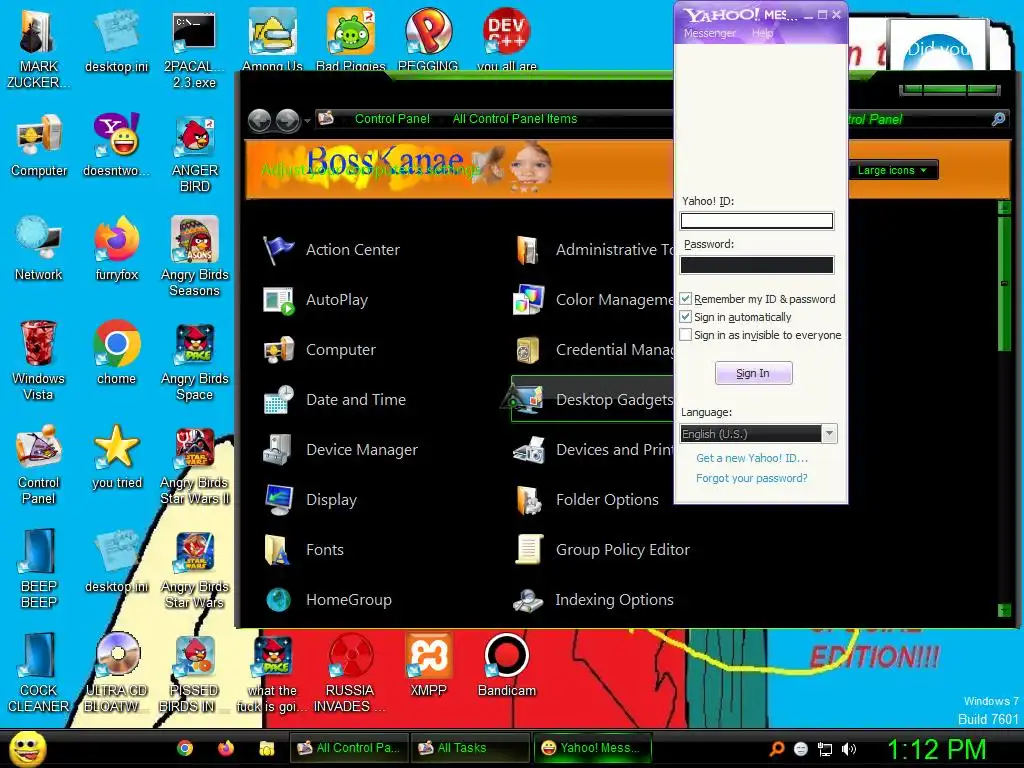This screenshot has width=1024, height=768.
Task: Click the Back navigation button
Action: (x=260, y=121)
